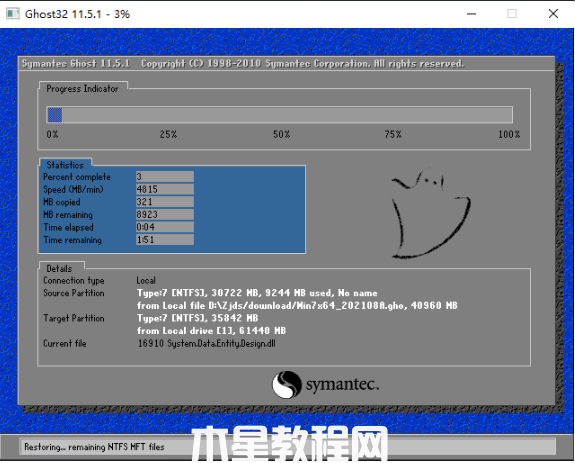Click the Ghost mascot drawing
The height and width of the screenshot is (463, 575).
[431, 214]
